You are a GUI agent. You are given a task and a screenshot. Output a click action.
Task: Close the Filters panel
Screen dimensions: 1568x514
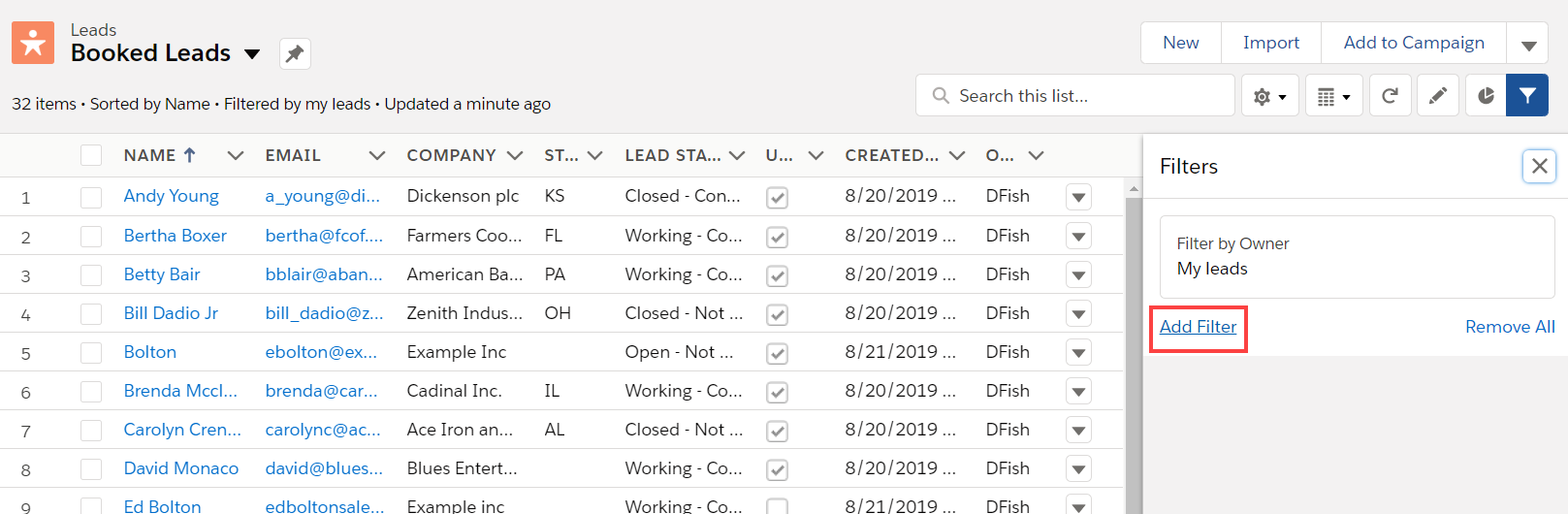tap(1539, 166)
